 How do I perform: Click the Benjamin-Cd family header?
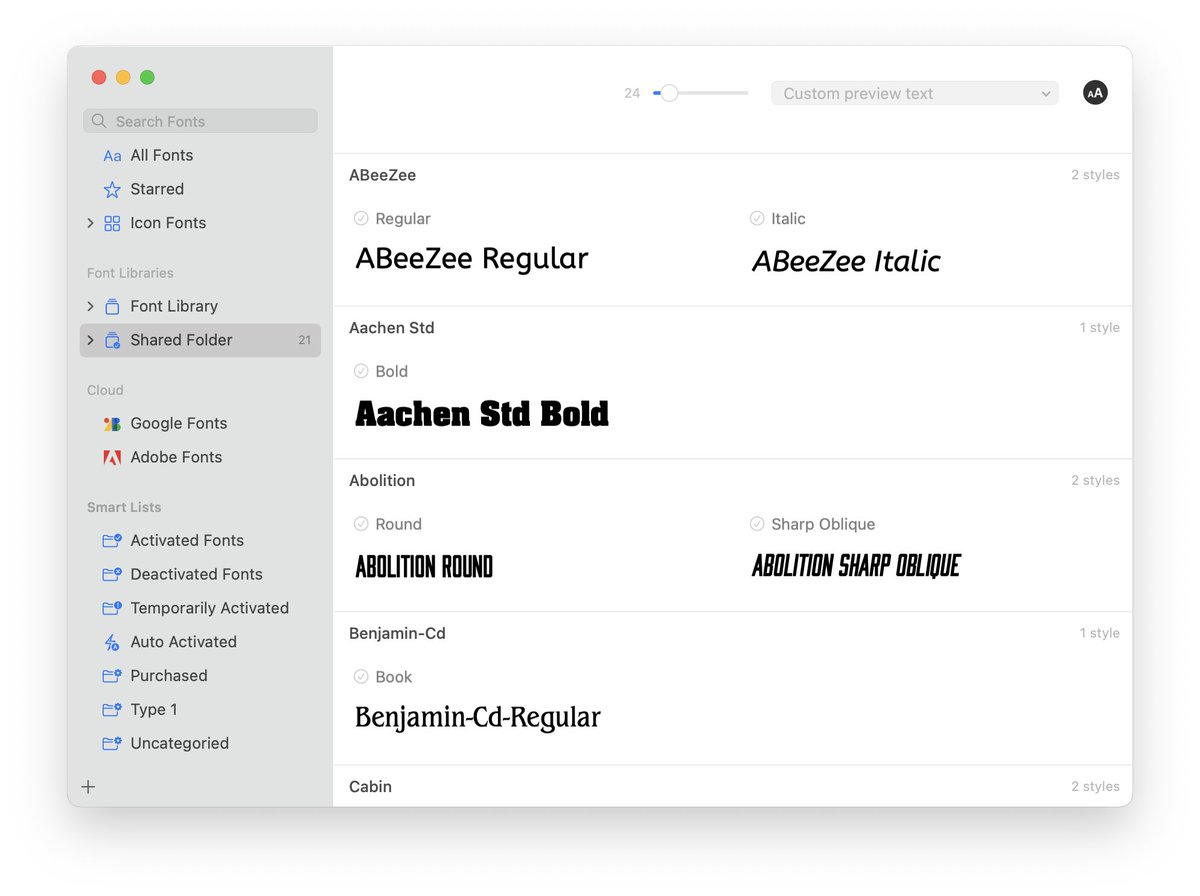click(397, 634)
